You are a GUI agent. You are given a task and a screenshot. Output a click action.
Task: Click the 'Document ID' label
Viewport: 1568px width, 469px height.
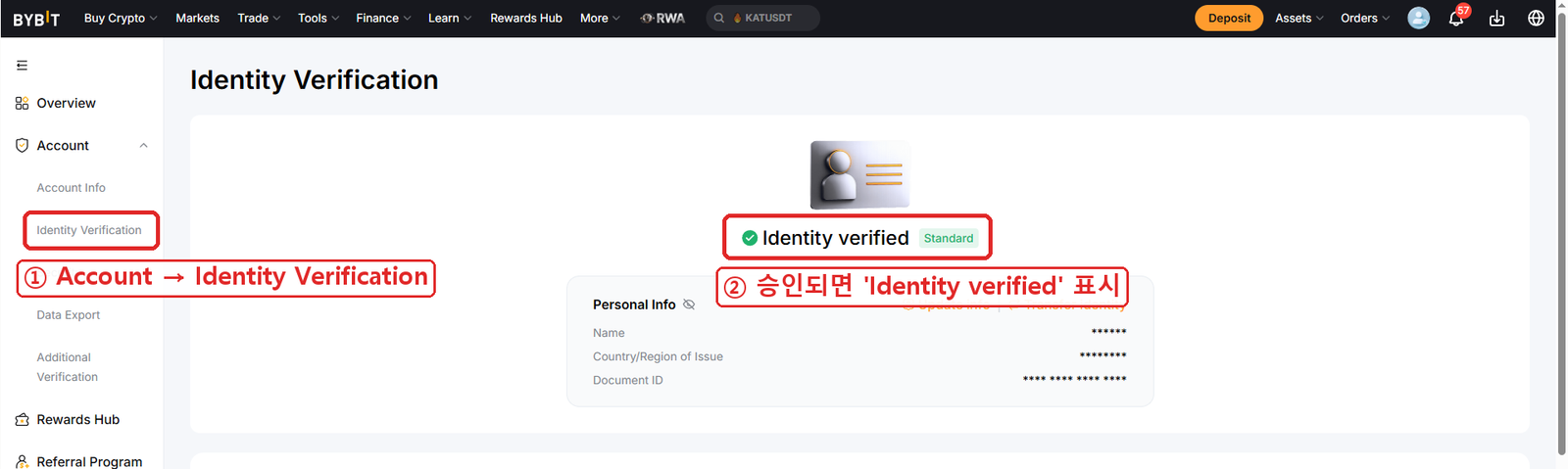tap(627, 380)
